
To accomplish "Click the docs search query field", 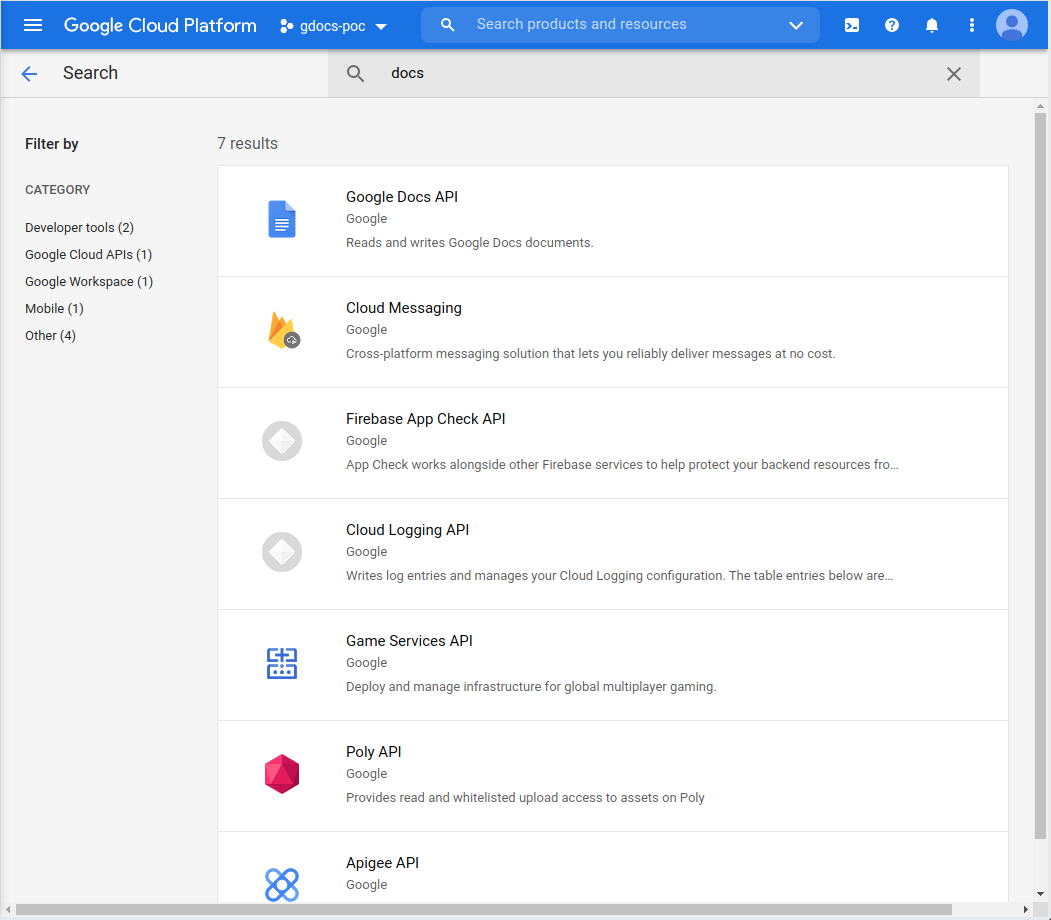I will [654, 73].
